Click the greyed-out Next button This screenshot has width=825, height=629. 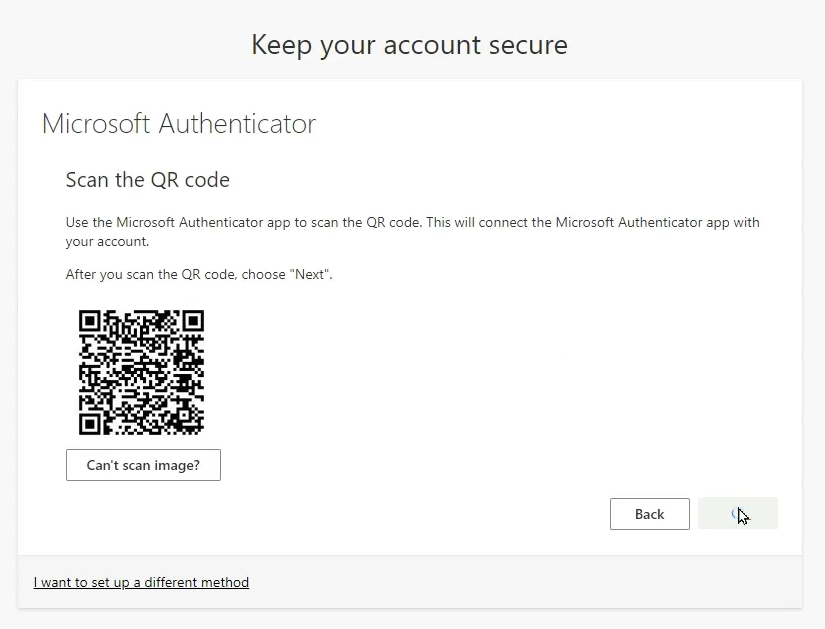(x=738, y=514)
